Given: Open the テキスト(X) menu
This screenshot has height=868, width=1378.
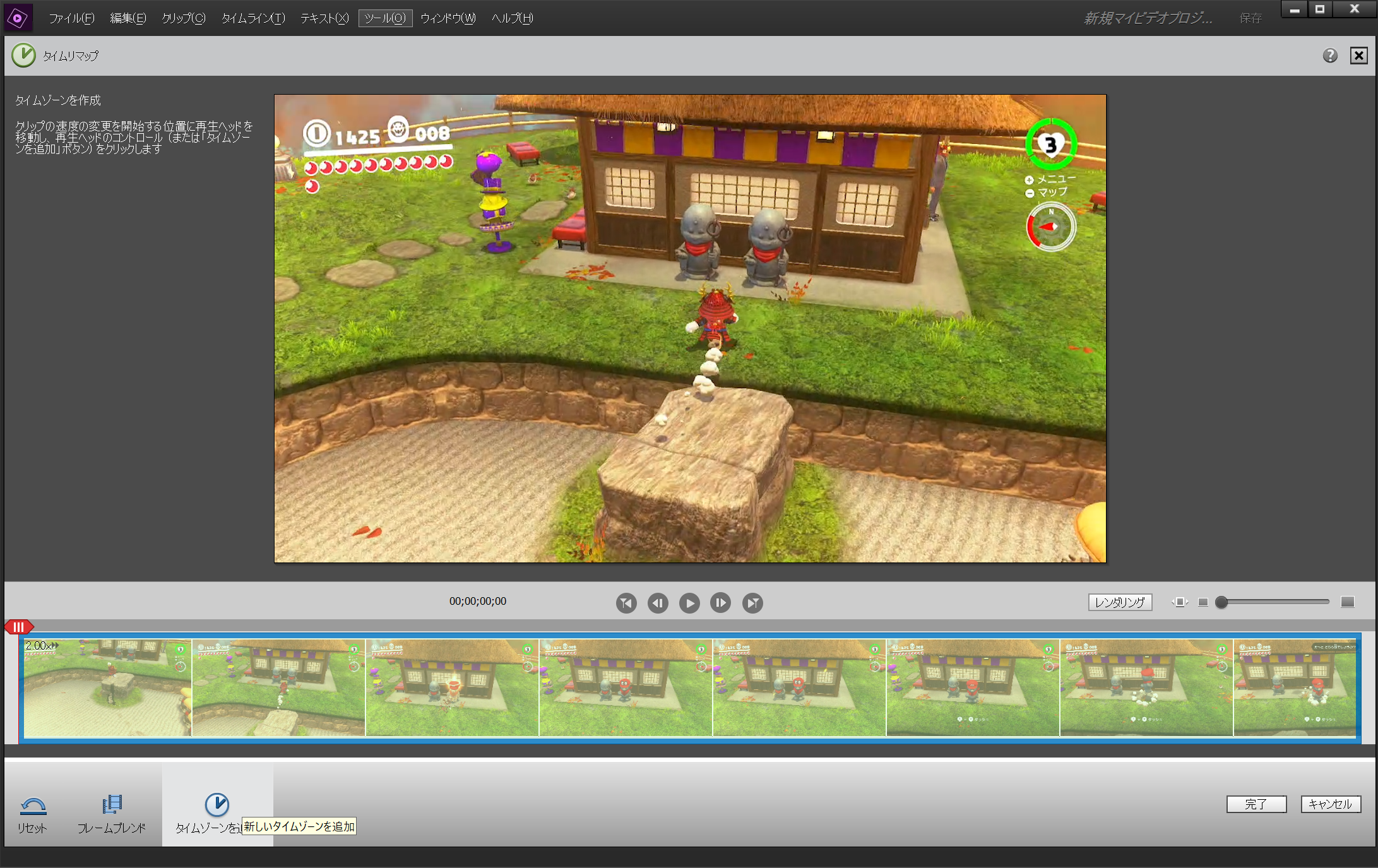Looking at the screenshot, I should [x=324, y=18].
